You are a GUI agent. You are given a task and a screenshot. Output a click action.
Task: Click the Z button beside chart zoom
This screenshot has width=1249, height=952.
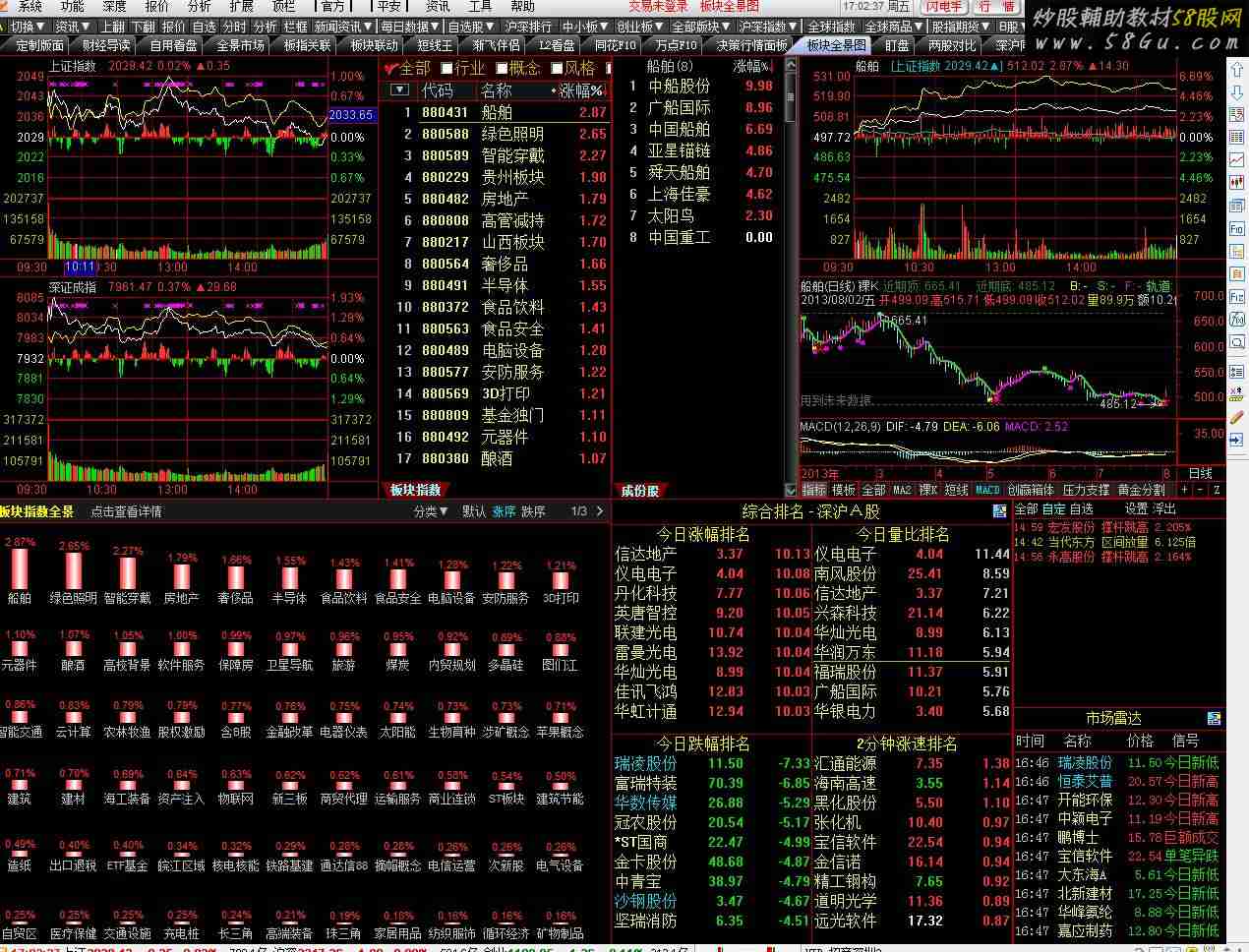click(x=1217, y=490)
